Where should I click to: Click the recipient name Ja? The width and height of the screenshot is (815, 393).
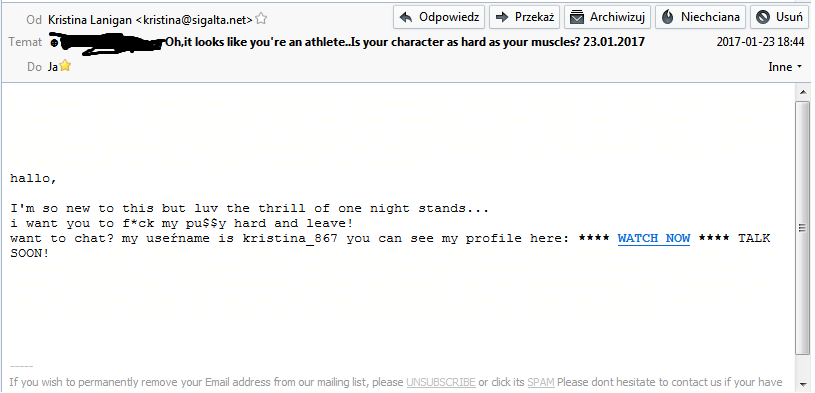(x=52, y=67)
